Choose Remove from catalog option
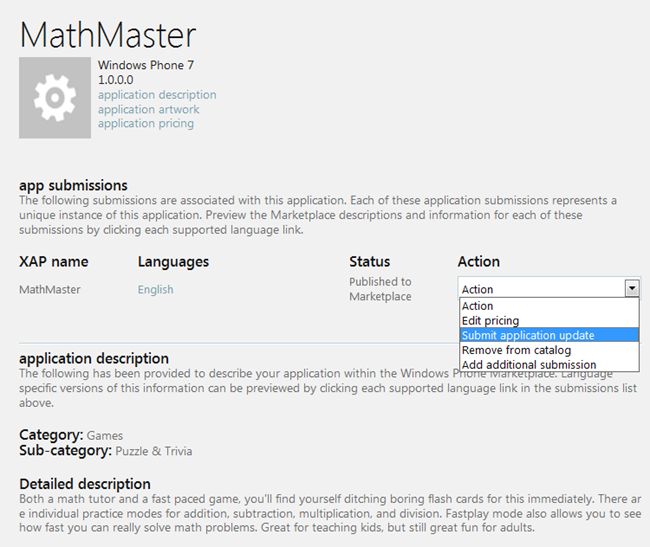The image size is (650, 547). (x=549, y=350)
